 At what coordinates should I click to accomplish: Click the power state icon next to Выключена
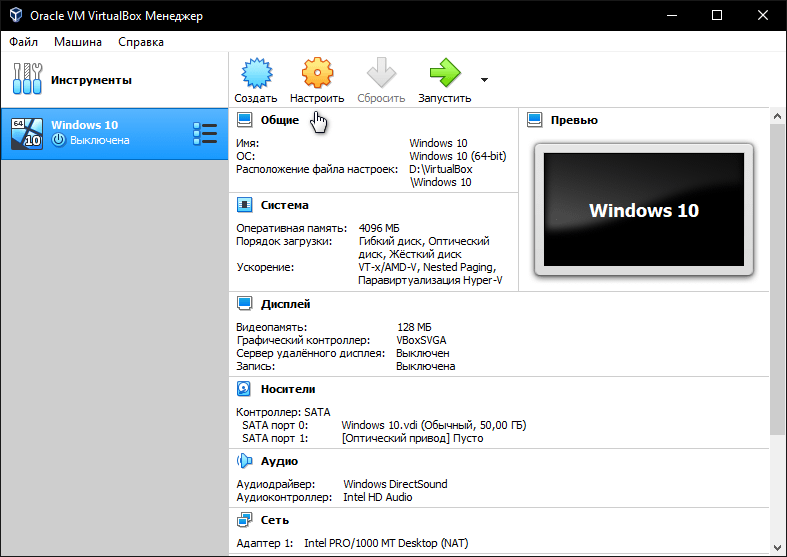59,140
